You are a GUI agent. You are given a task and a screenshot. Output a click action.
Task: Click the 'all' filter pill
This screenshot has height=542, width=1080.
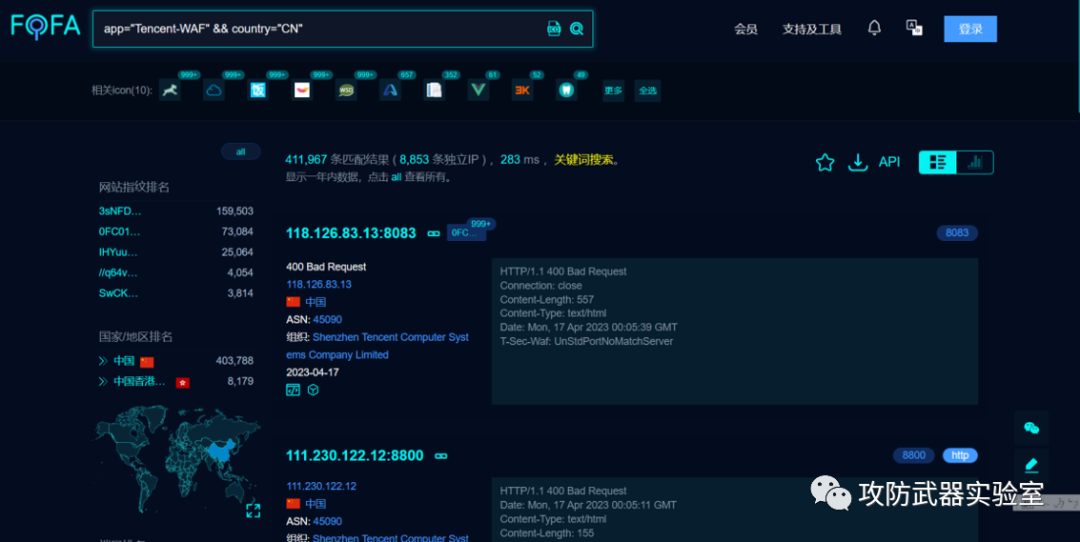(x=240, y=152)
